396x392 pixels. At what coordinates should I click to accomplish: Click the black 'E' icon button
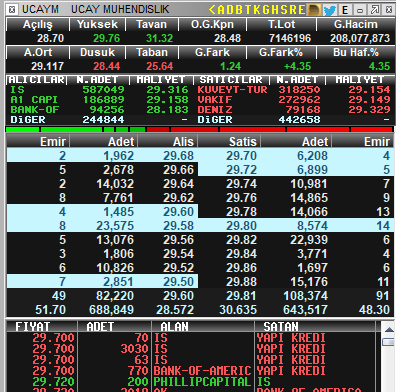[x=345, y=10]
